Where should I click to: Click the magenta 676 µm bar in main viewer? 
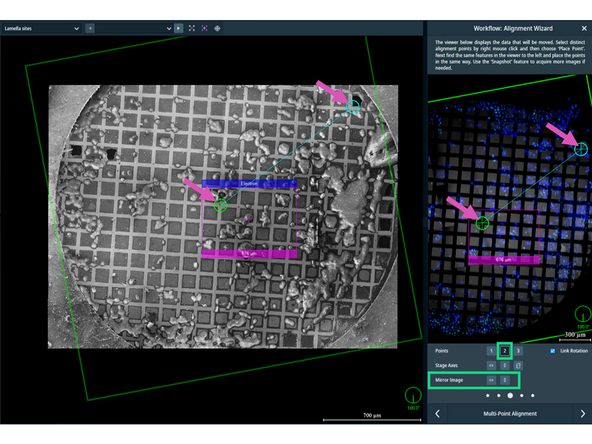click(249, 254)
